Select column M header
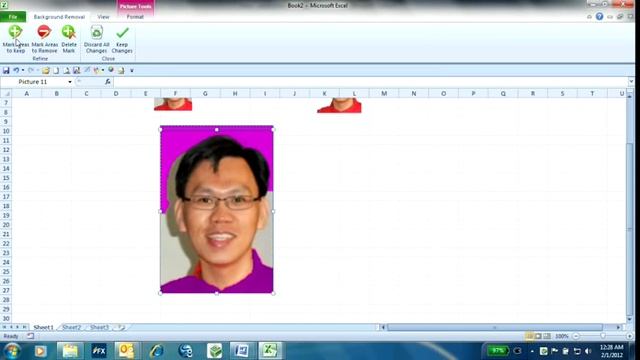This screenshot has width=640, height=360. (x=384, y=93)
